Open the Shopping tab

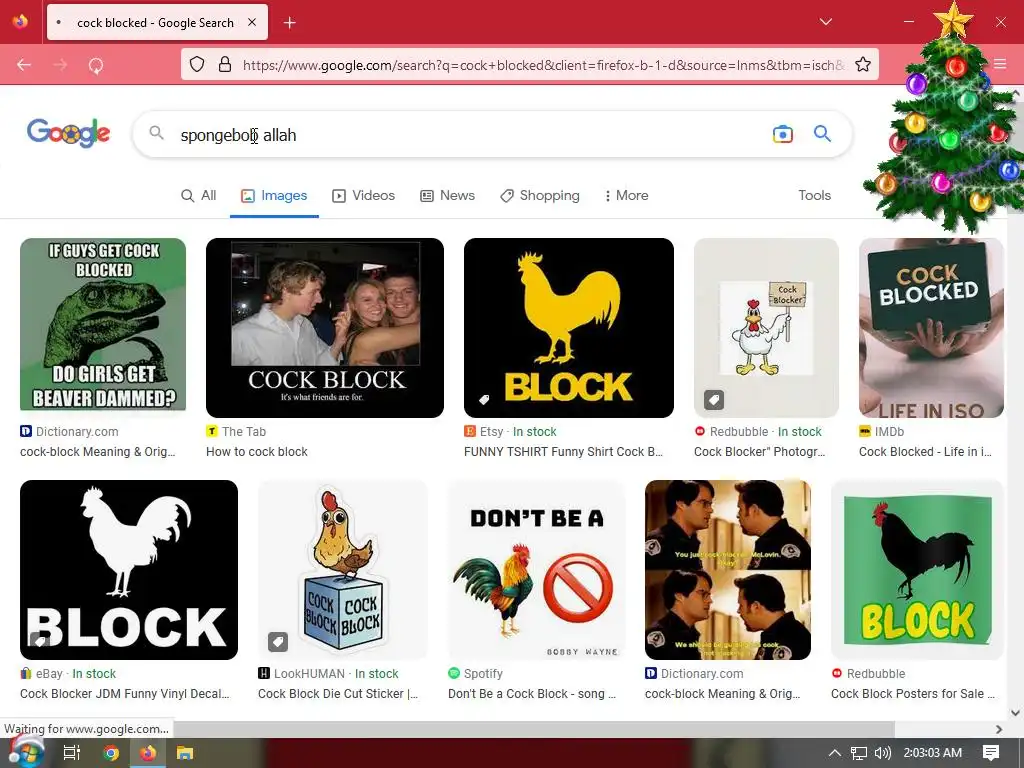pos(539,195)
